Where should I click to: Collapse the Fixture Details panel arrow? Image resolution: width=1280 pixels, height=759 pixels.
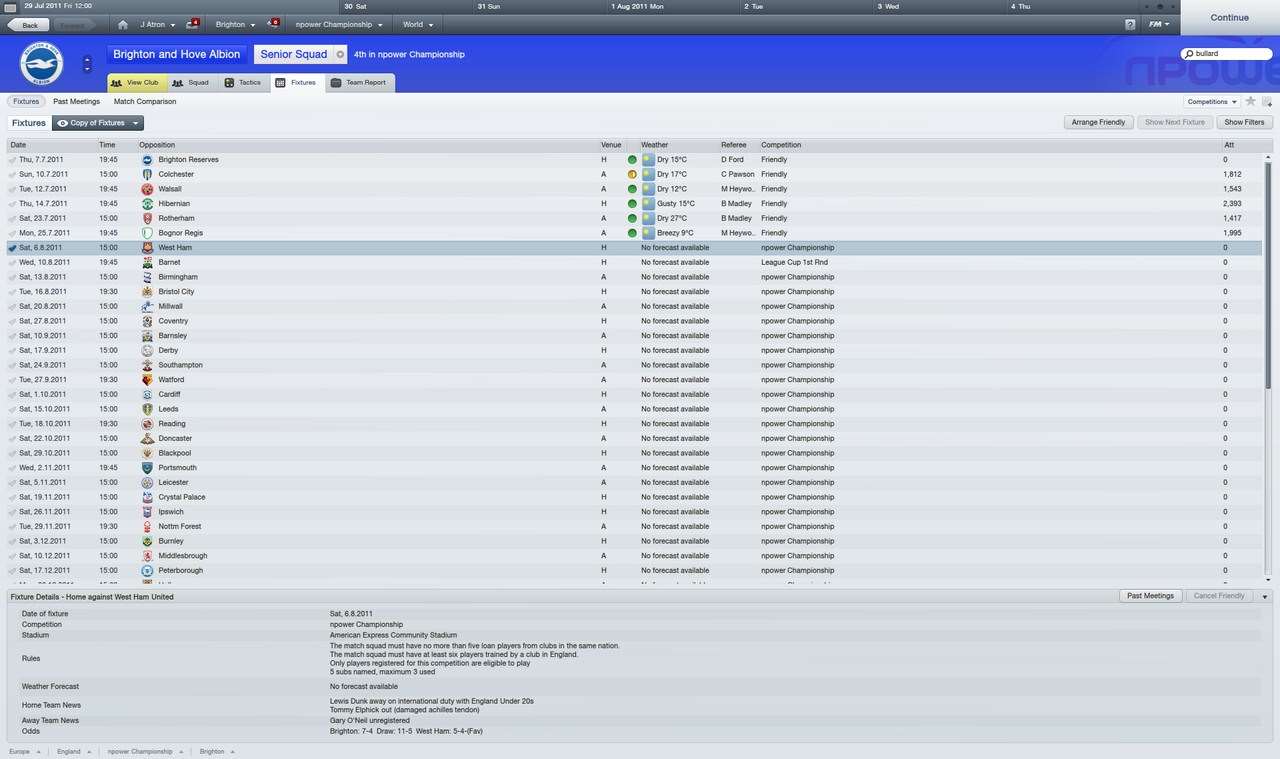1265,596
